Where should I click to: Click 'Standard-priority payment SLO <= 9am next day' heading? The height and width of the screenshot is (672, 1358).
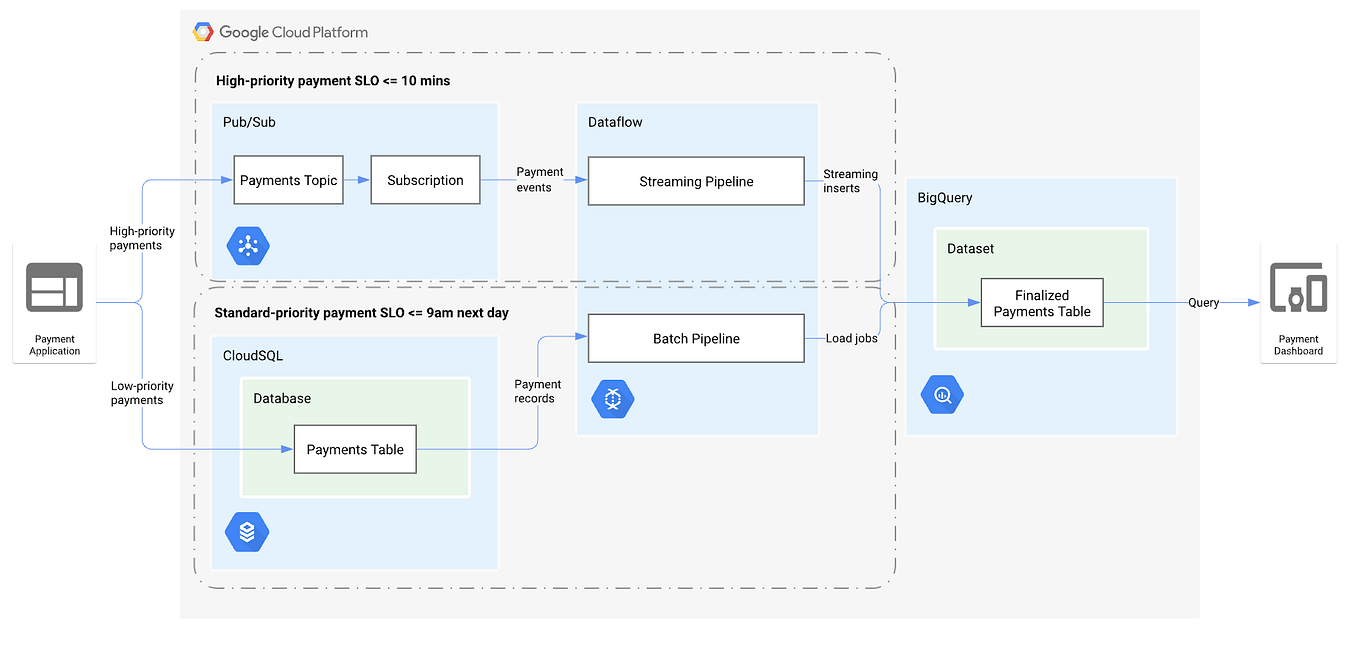[x=362, y=313]
